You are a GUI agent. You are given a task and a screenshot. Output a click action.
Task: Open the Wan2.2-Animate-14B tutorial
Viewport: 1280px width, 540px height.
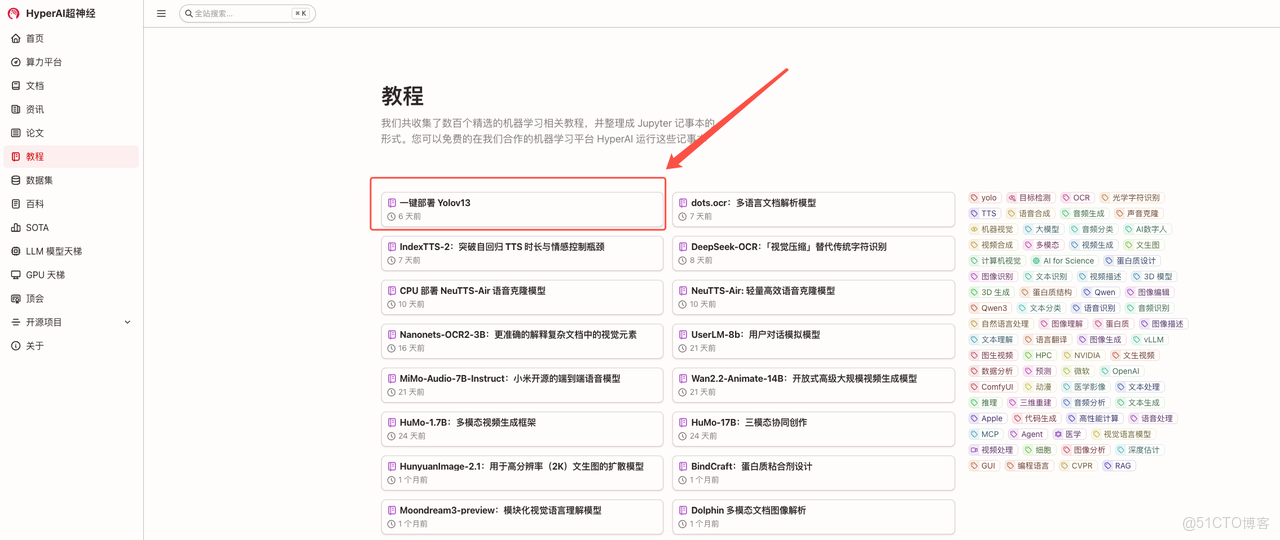813,385
